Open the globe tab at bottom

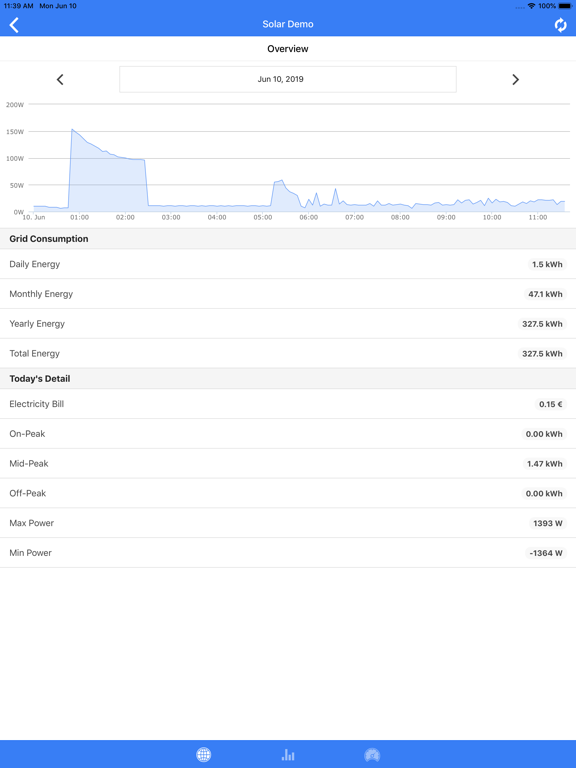204,755
